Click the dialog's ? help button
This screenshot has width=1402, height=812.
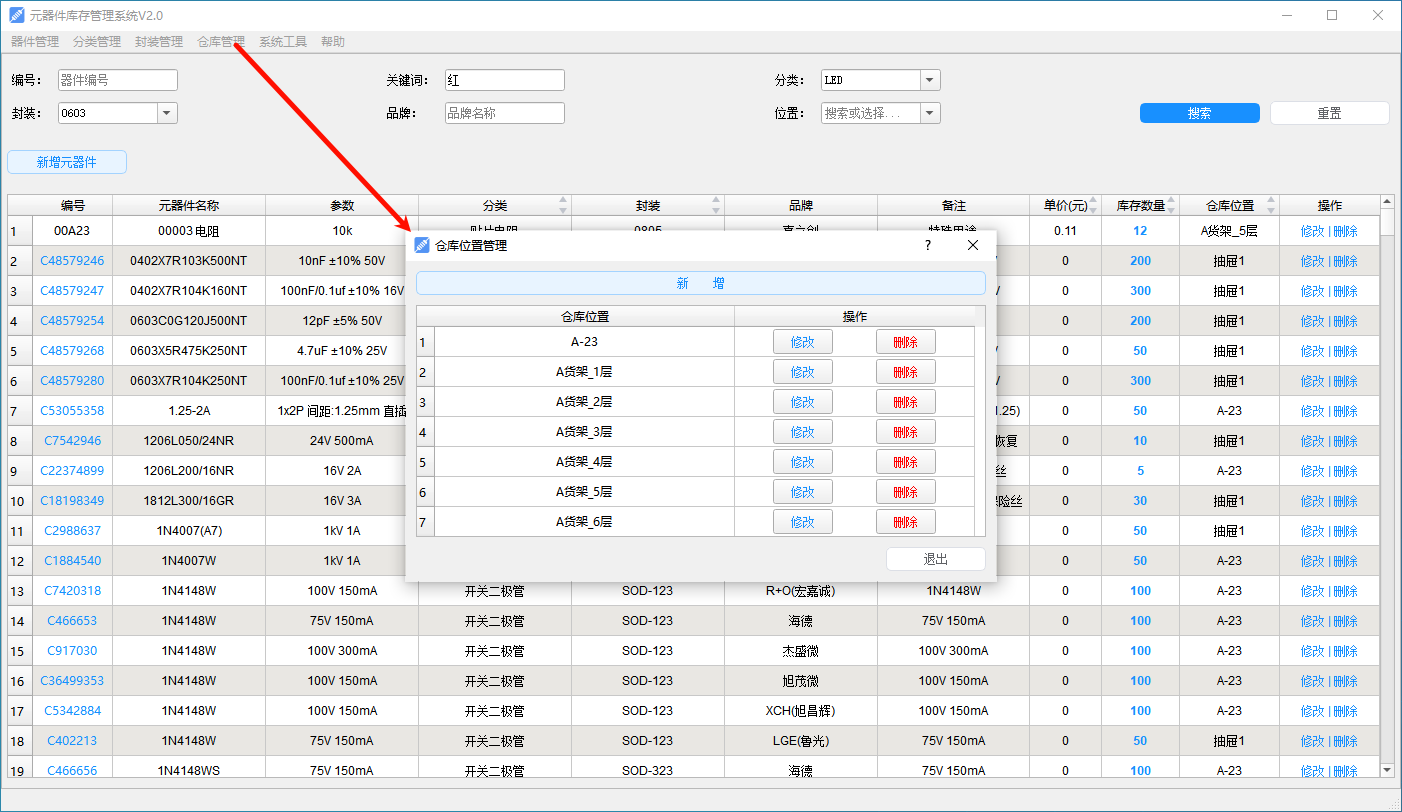pos(928,245)
